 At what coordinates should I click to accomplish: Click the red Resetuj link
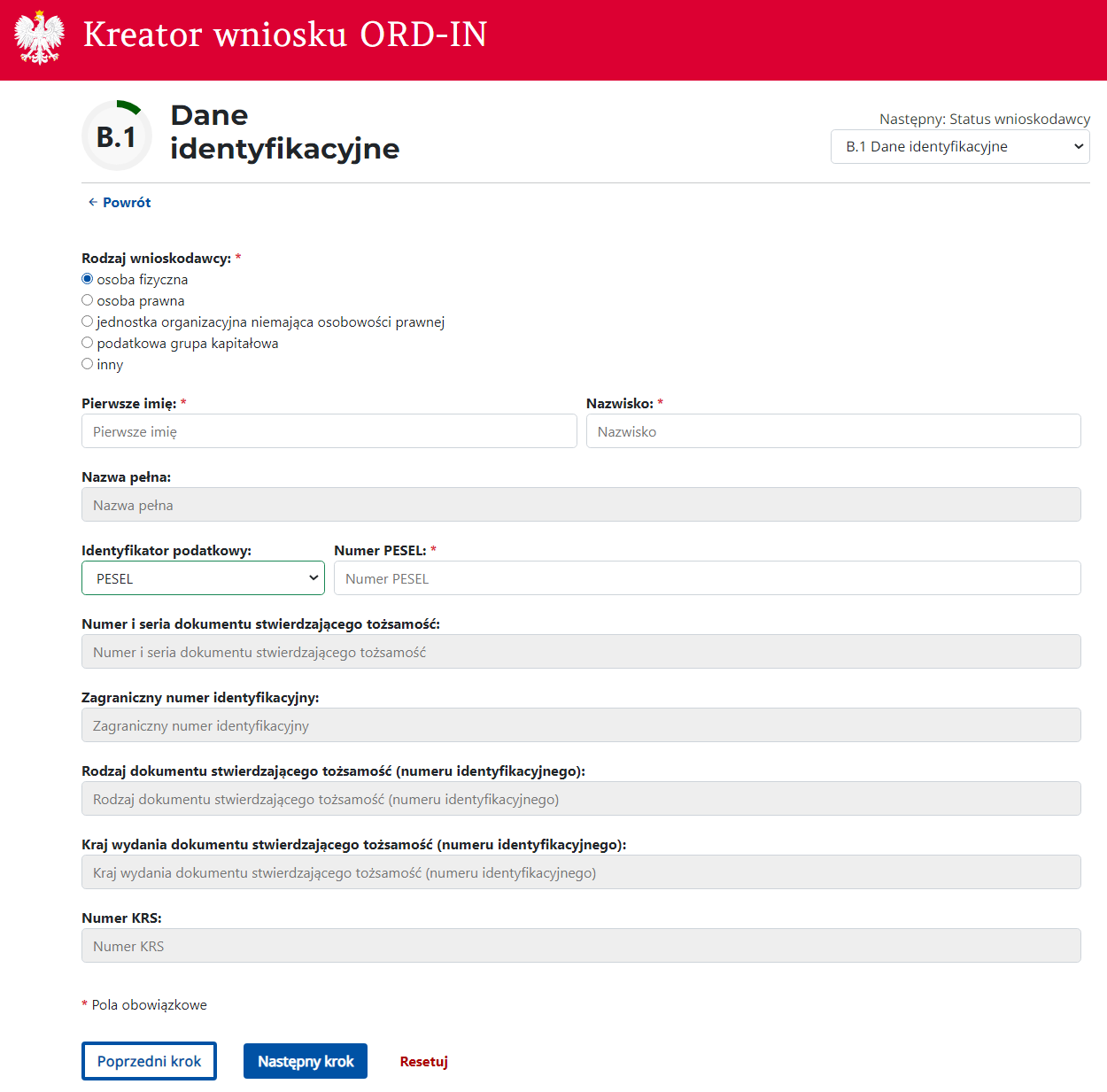(423, 1061)
